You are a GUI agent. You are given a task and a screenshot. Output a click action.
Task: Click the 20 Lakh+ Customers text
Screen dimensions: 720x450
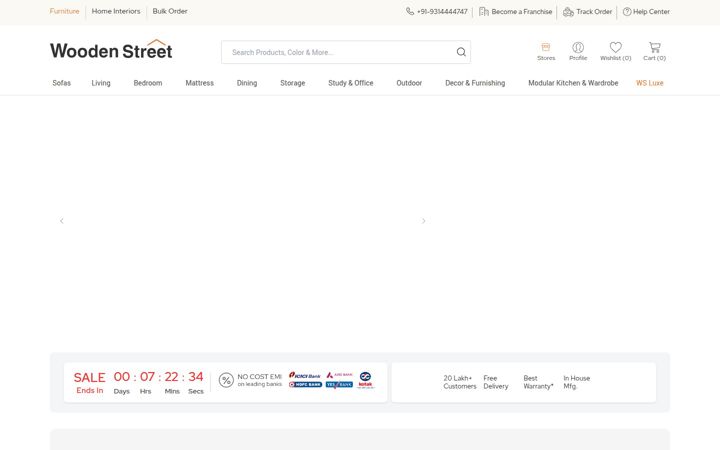(x=460, y=382)
